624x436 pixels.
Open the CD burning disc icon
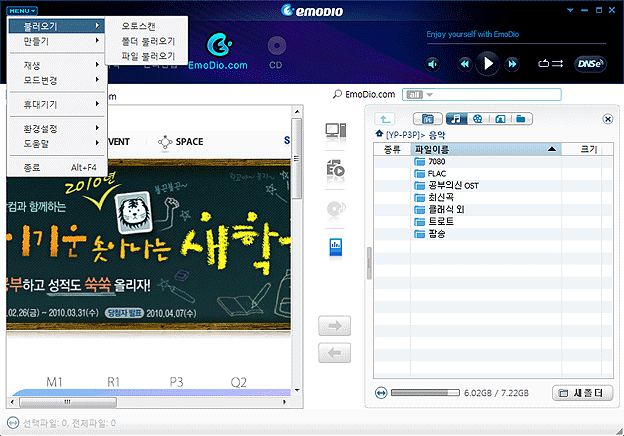click(x=336, y=208)
